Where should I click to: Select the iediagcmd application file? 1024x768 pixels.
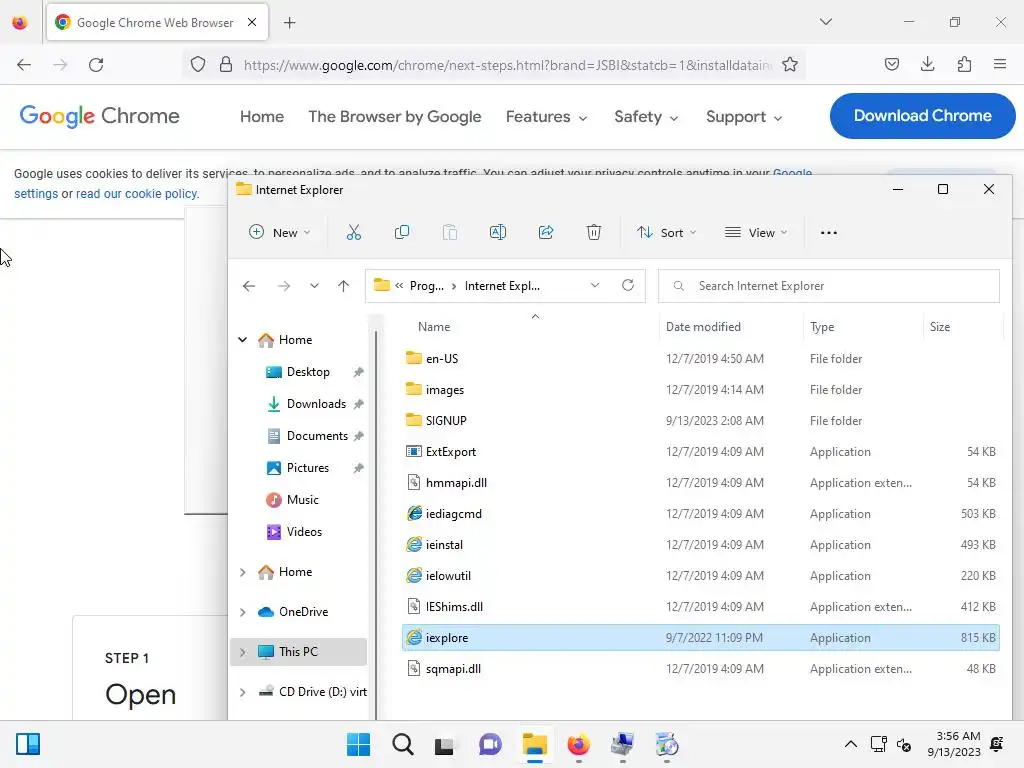coord(700,514)
